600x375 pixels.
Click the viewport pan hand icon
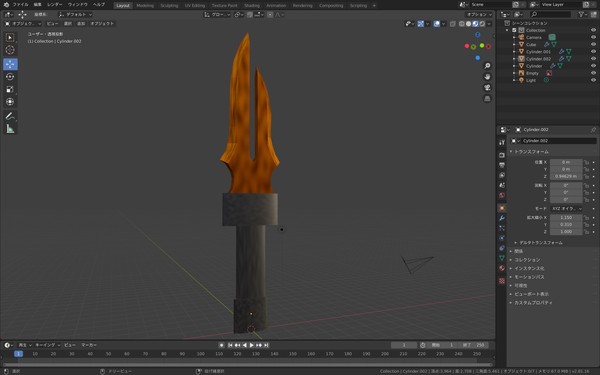(487, 77)
